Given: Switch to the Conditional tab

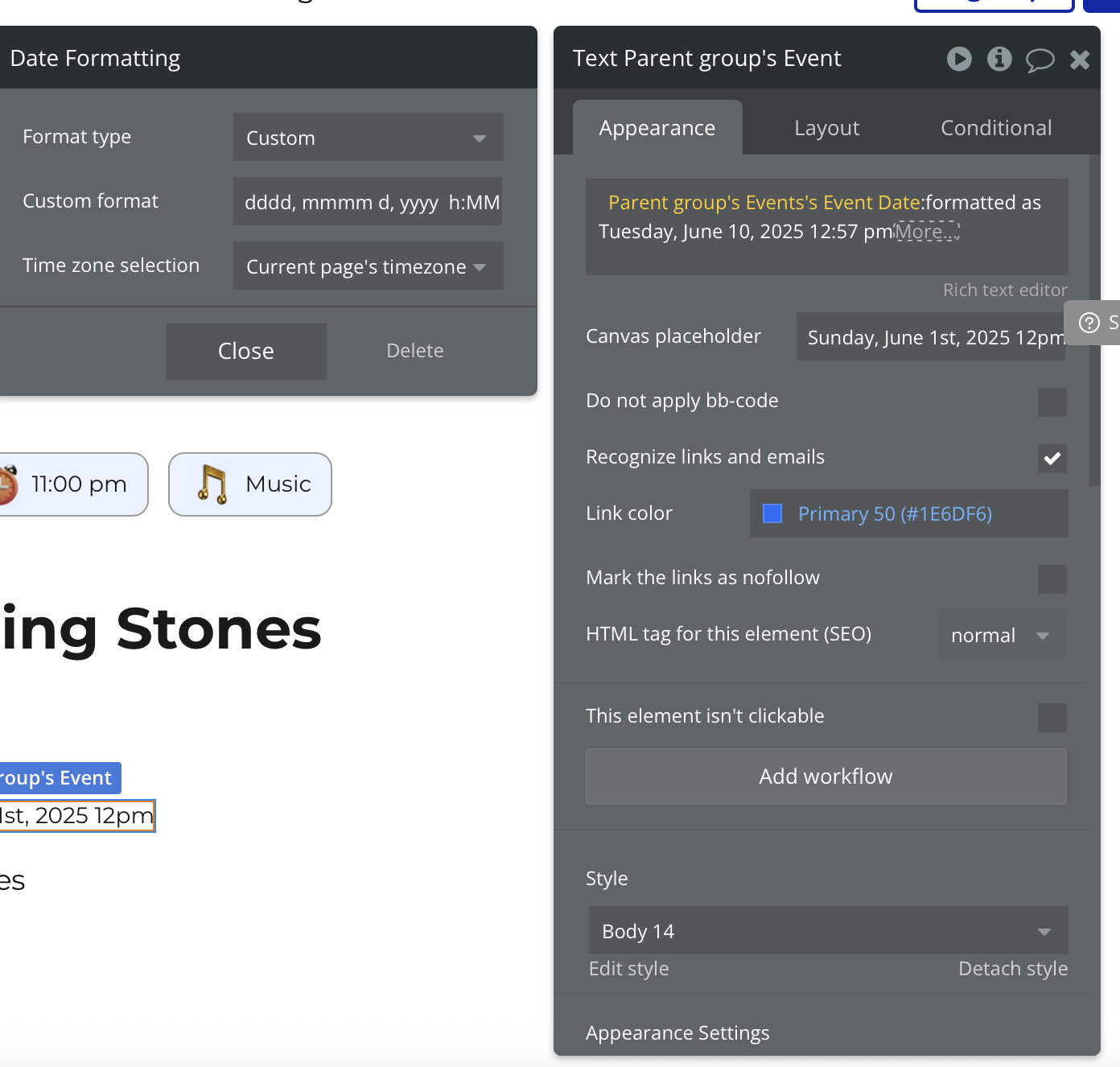Looking at the screenshot, I should [996, 128].
